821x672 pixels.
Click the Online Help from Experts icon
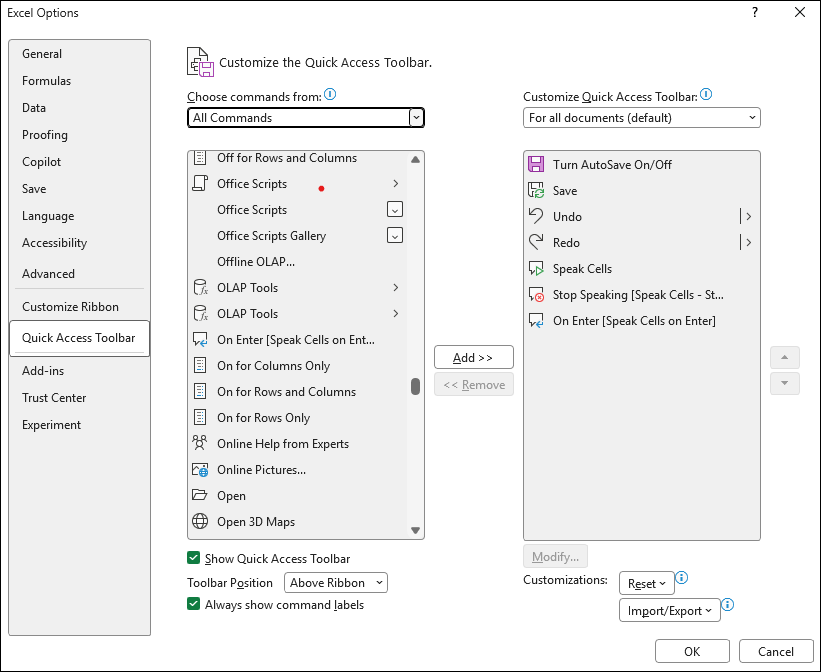click(x=199, y=444)
